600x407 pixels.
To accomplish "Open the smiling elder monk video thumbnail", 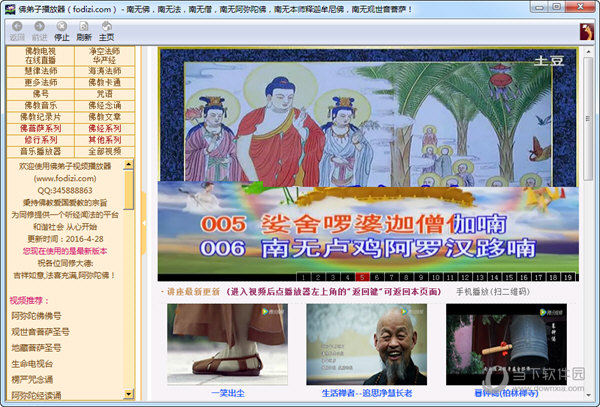I will (x=367, y=344).
